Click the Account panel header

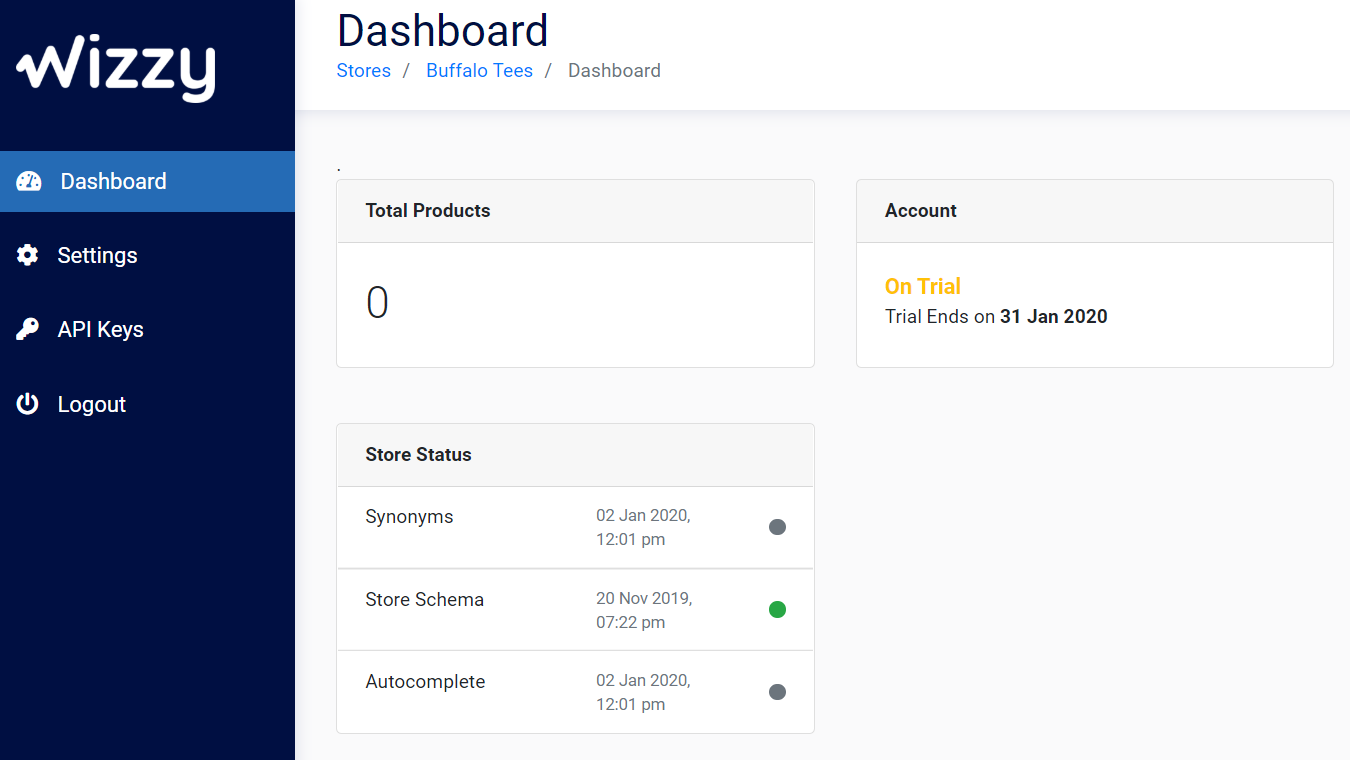coord(921,210)
